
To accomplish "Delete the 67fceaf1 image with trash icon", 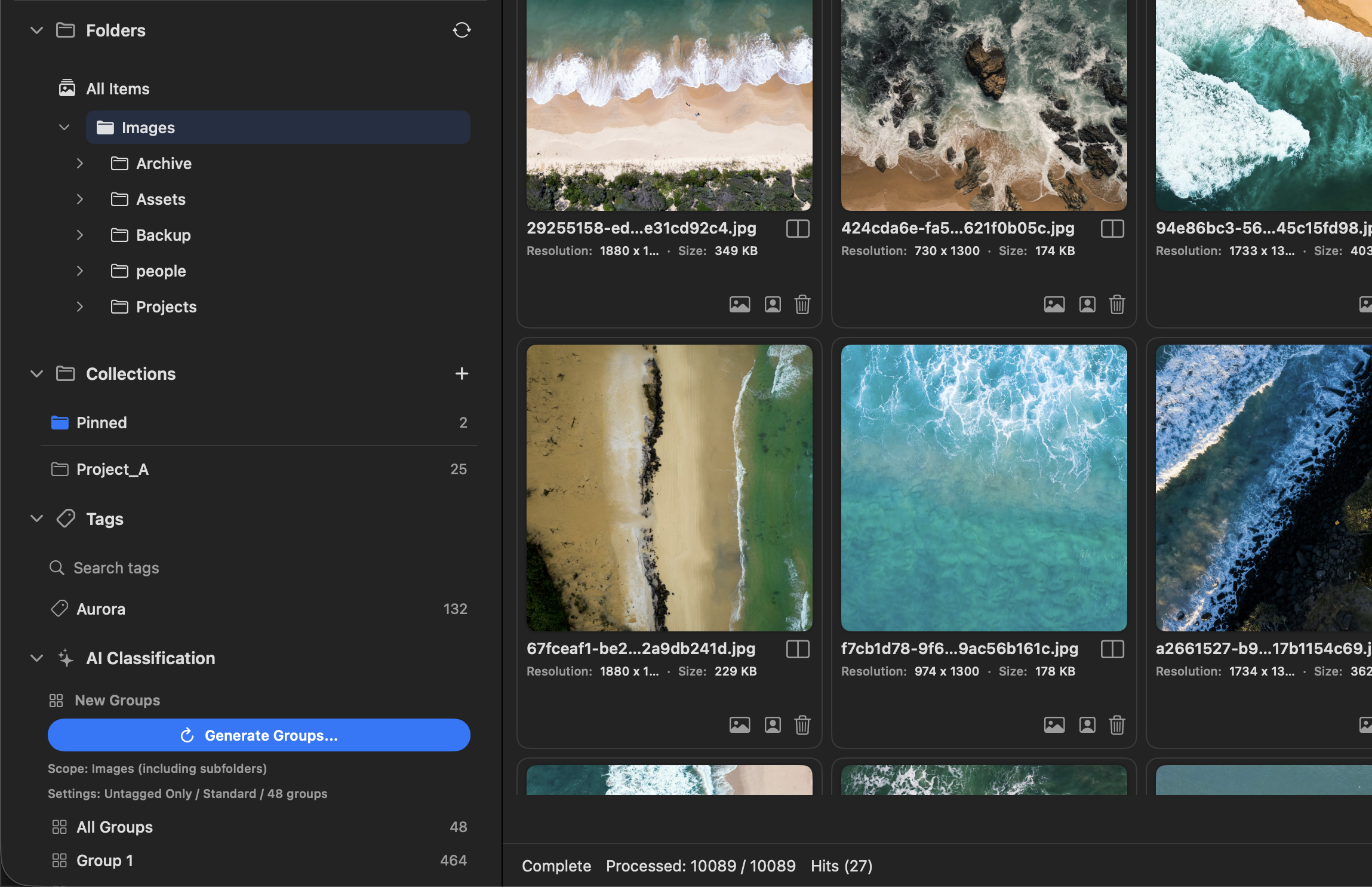I will point(802,725).
